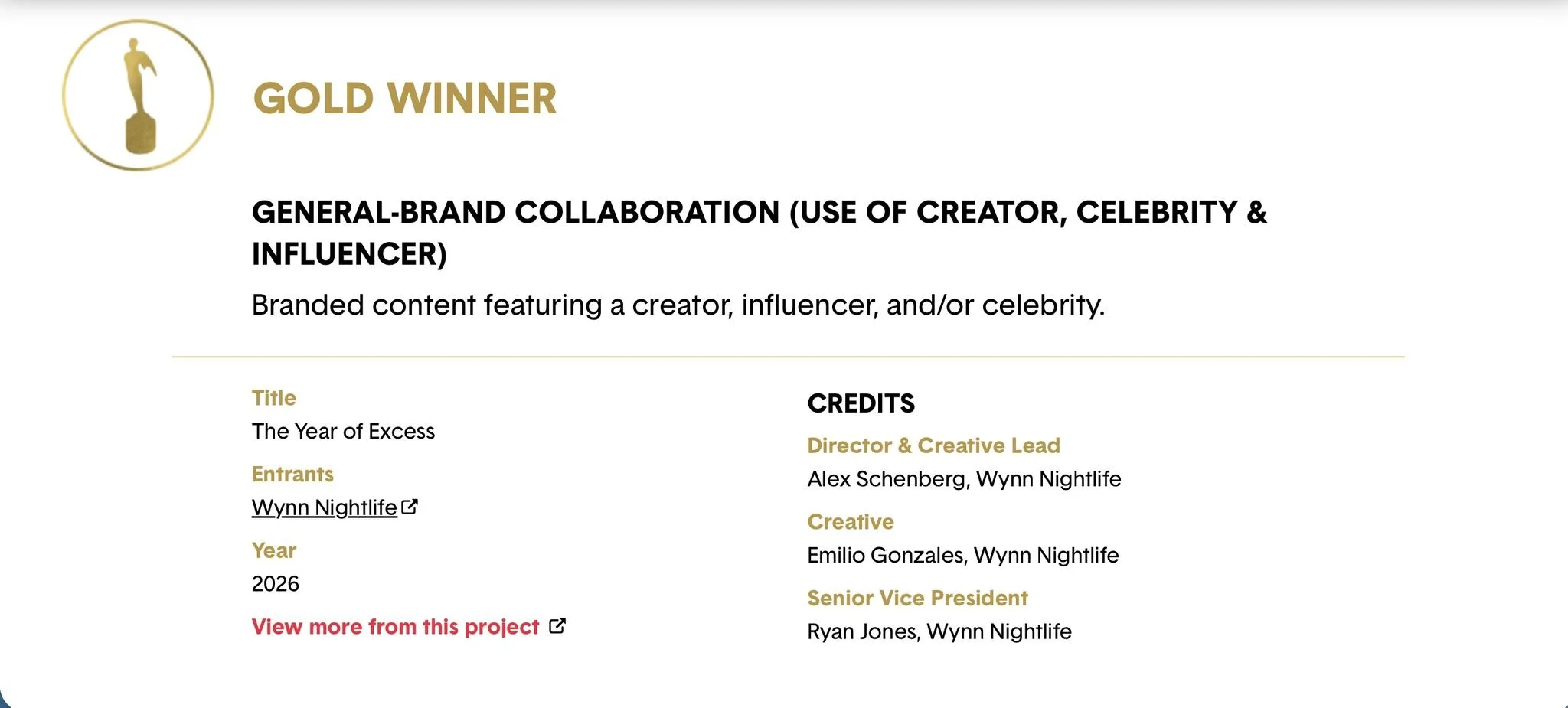Click the Year label
The width and height of the screenshot is (1568, 708).
274,550
